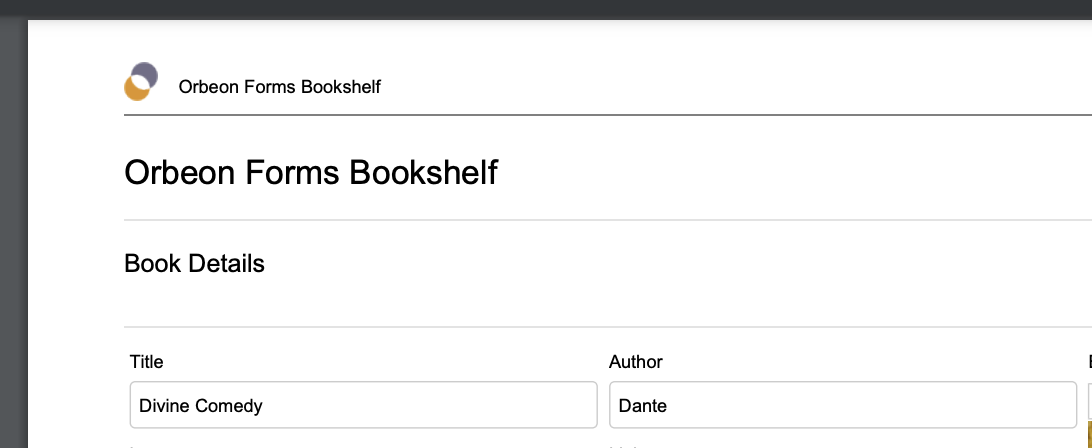Click the gold thumbnail at the right edge
1092x448 pixels.
[x=1090, y=434]
